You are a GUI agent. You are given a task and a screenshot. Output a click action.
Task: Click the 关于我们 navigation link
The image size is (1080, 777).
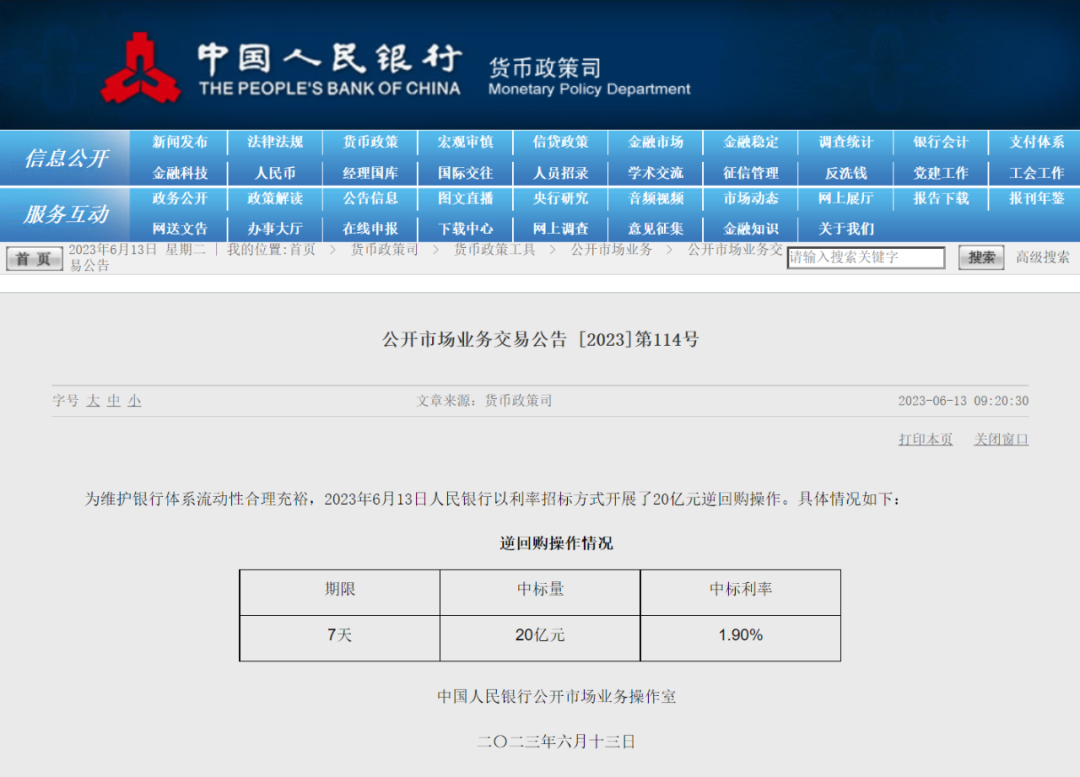click(x=846, y=229)
